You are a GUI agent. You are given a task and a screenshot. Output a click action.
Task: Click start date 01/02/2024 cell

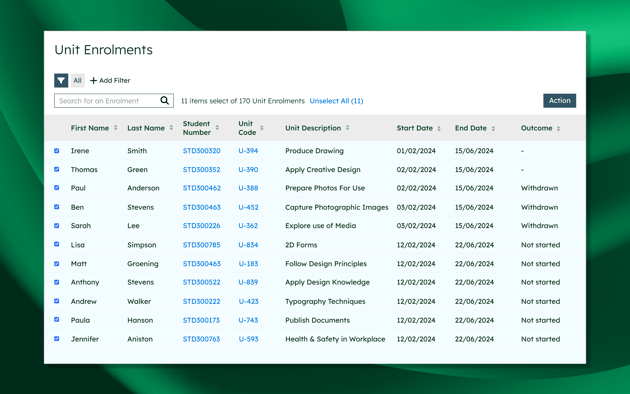tap(416, 151)
